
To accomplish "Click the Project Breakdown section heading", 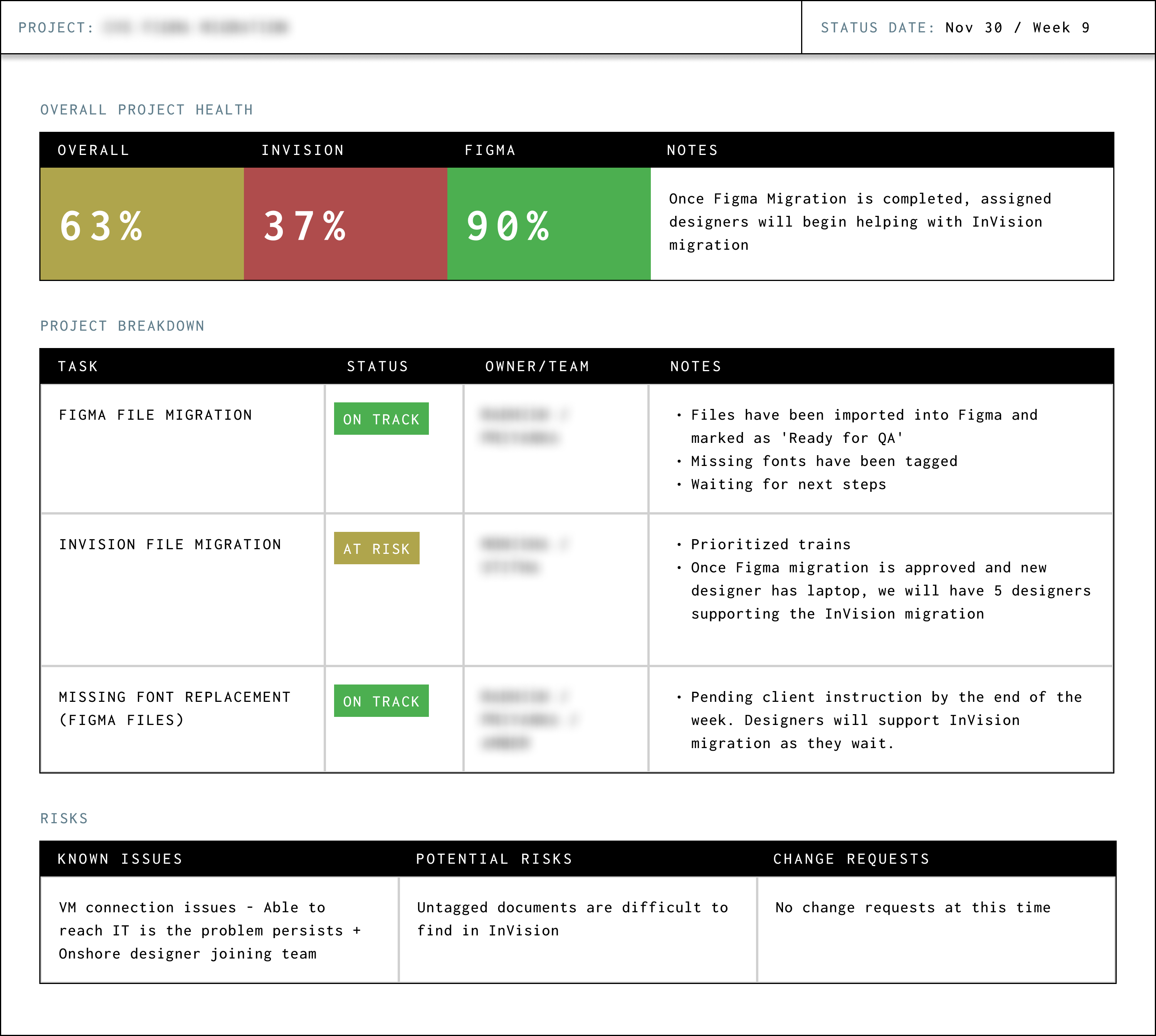I will click(123, 326).
